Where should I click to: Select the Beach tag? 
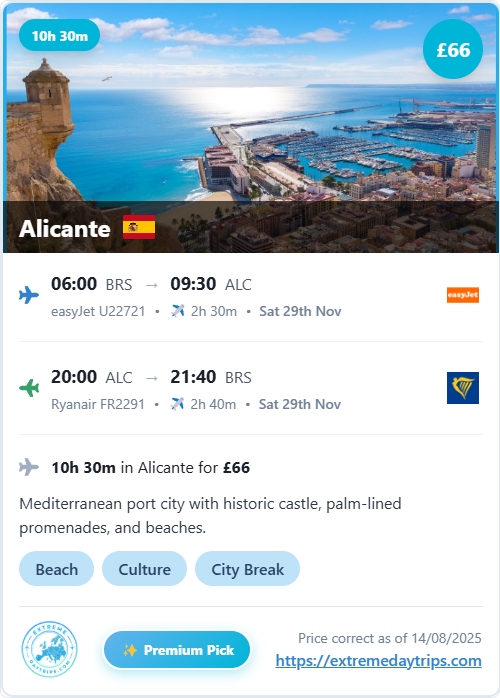point(57,569)
